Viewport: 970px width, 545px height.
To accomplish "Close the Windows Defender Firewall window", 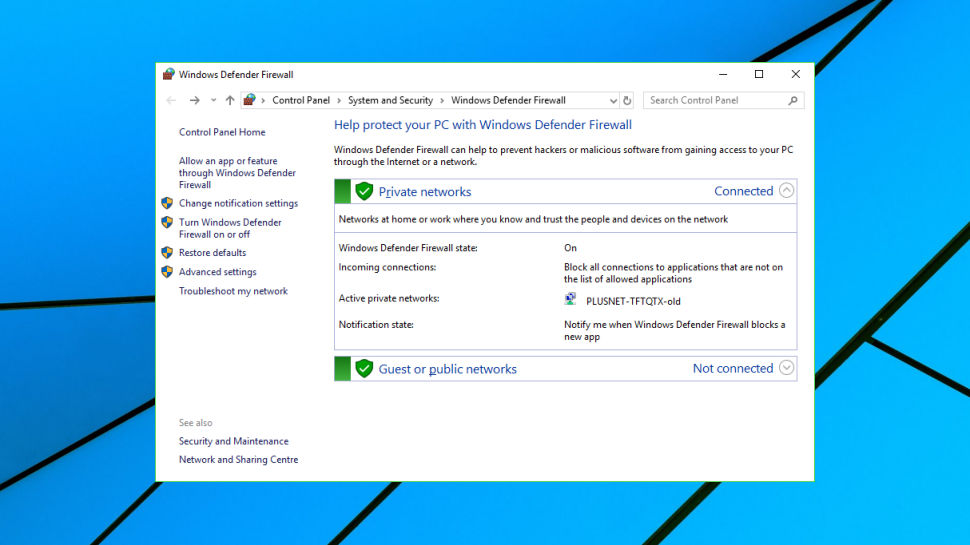I will (796, 74).
